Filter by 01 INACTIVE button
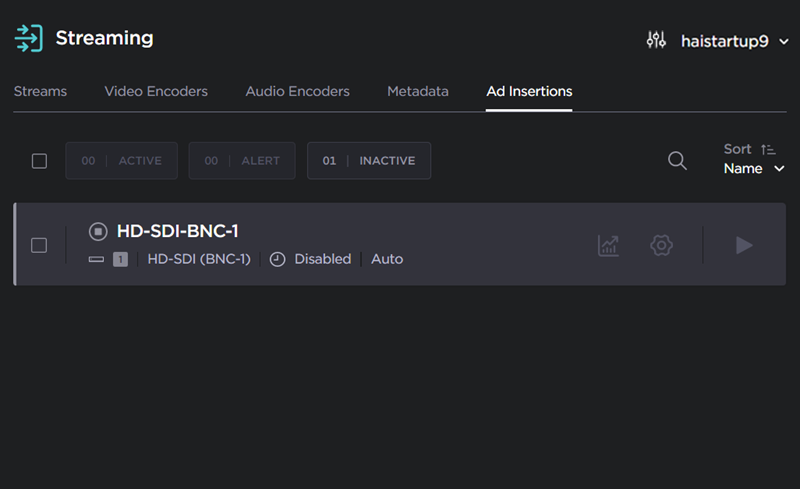 (369, 161)
